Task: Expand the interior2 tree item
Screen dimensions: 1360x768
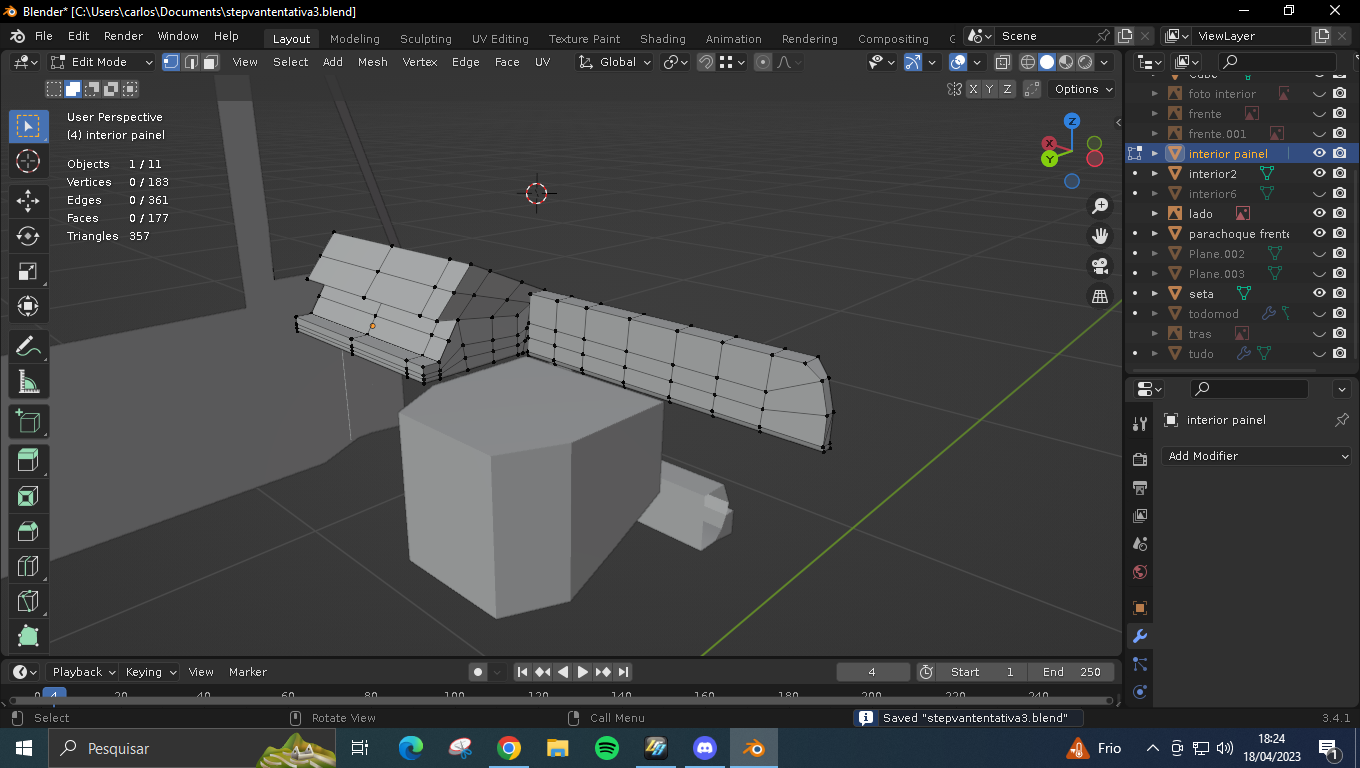Action: [1155, 174]
